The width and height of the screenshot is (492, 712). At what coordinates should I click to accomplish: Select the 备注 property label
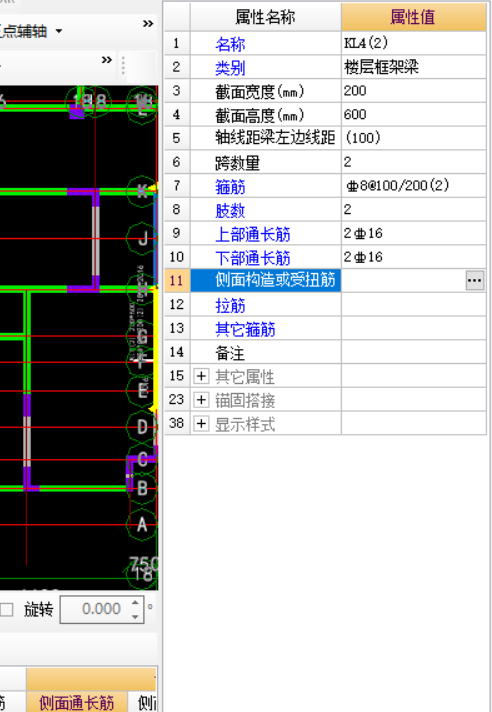pos(230,353)
